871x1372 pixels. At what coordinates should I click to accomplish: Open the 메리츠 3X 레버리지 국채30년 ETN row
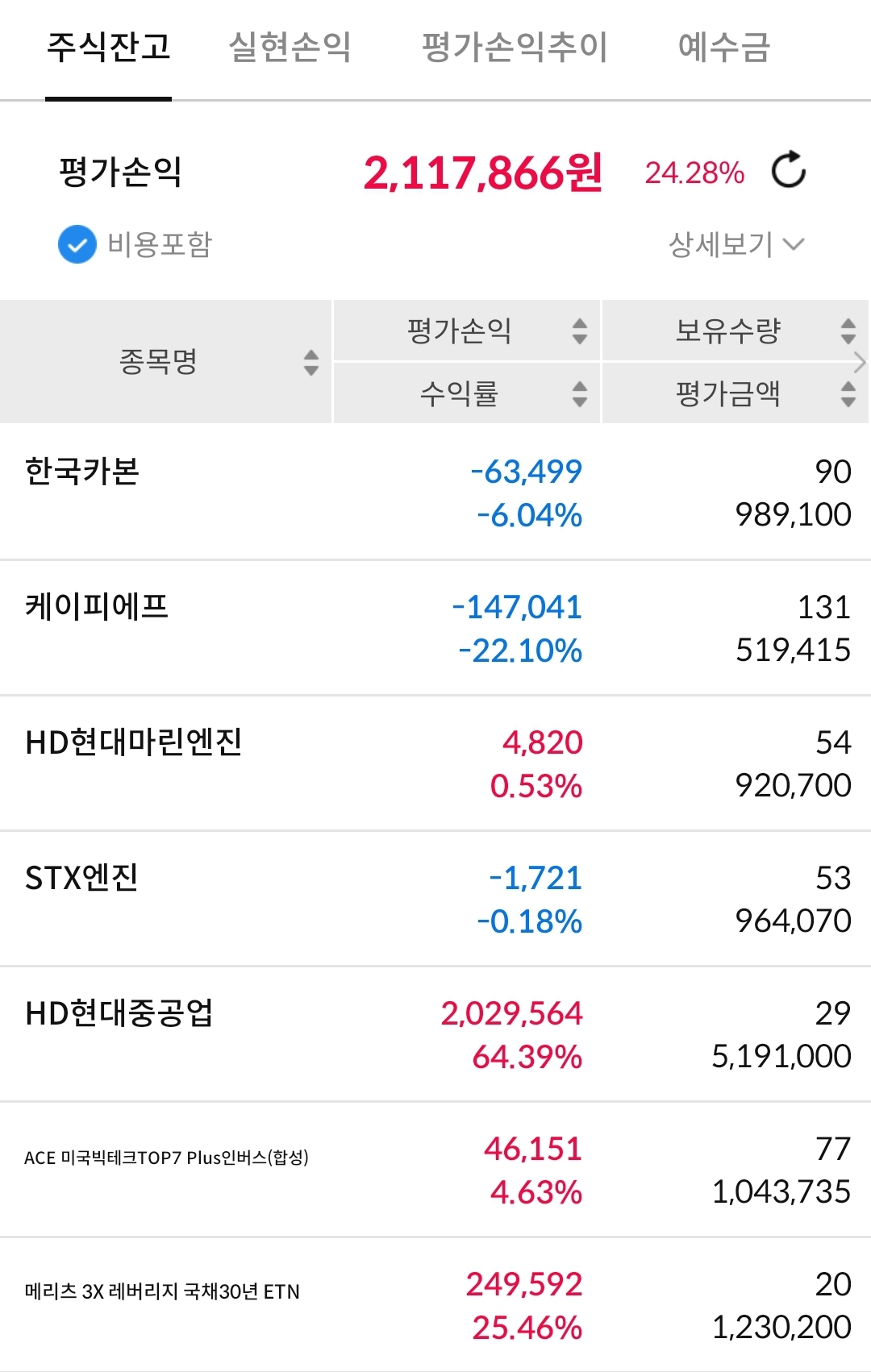click(435, 1304)
